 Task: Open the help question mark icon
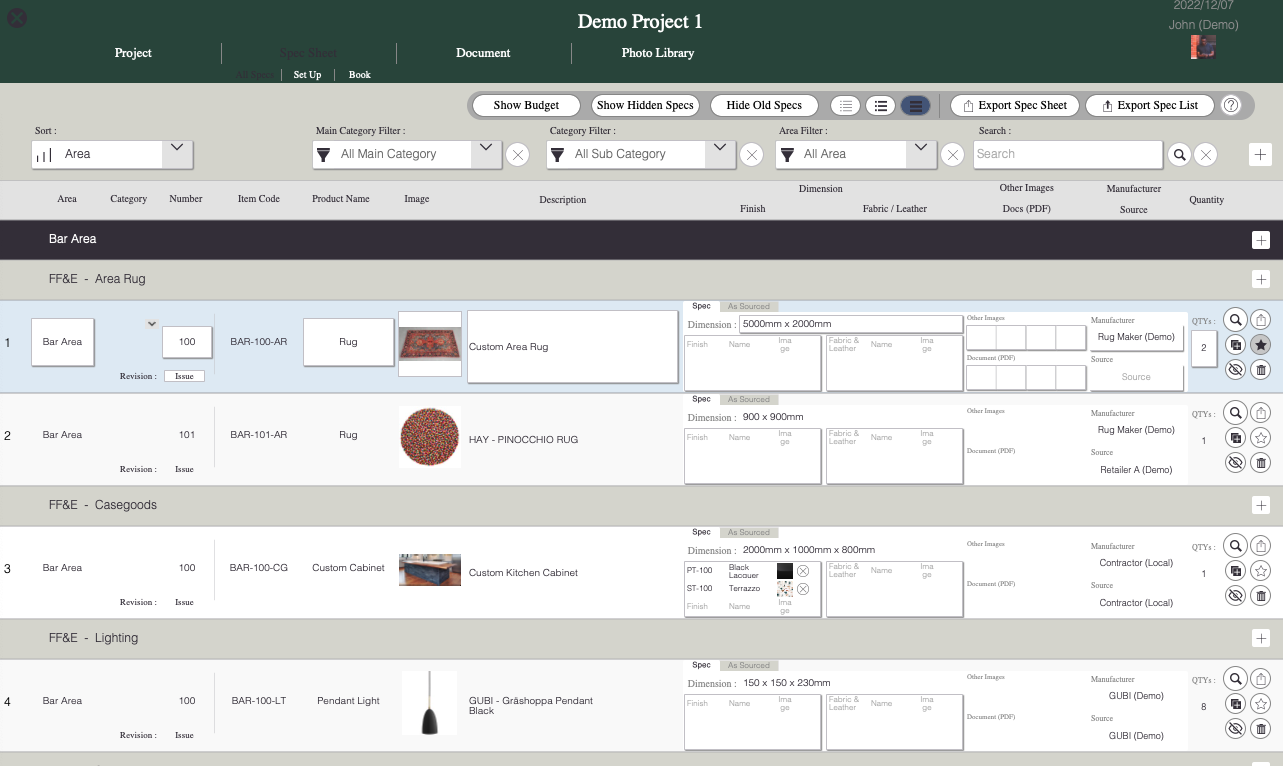click(1231, 105)
